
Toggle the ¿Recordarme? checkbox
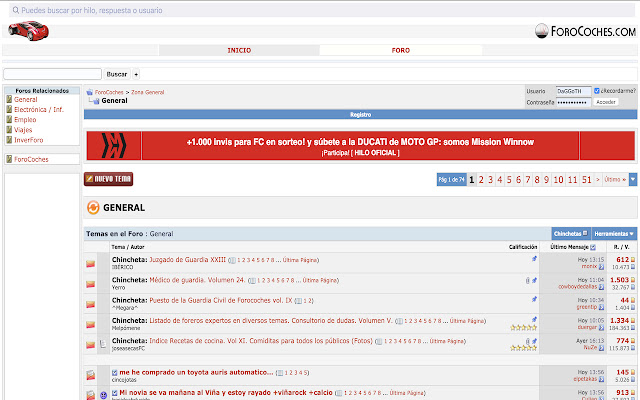[596, 91]
